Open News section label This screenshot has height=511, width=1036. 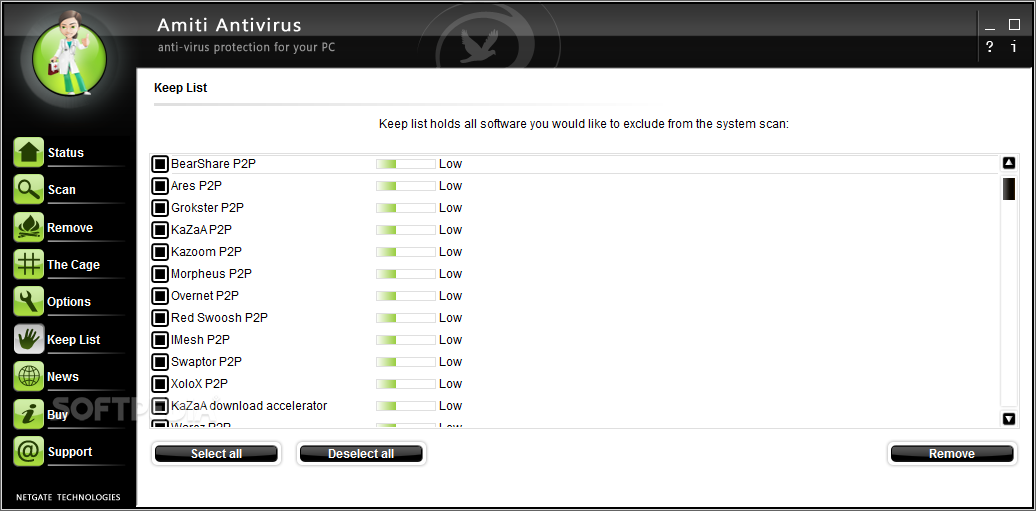63,377
